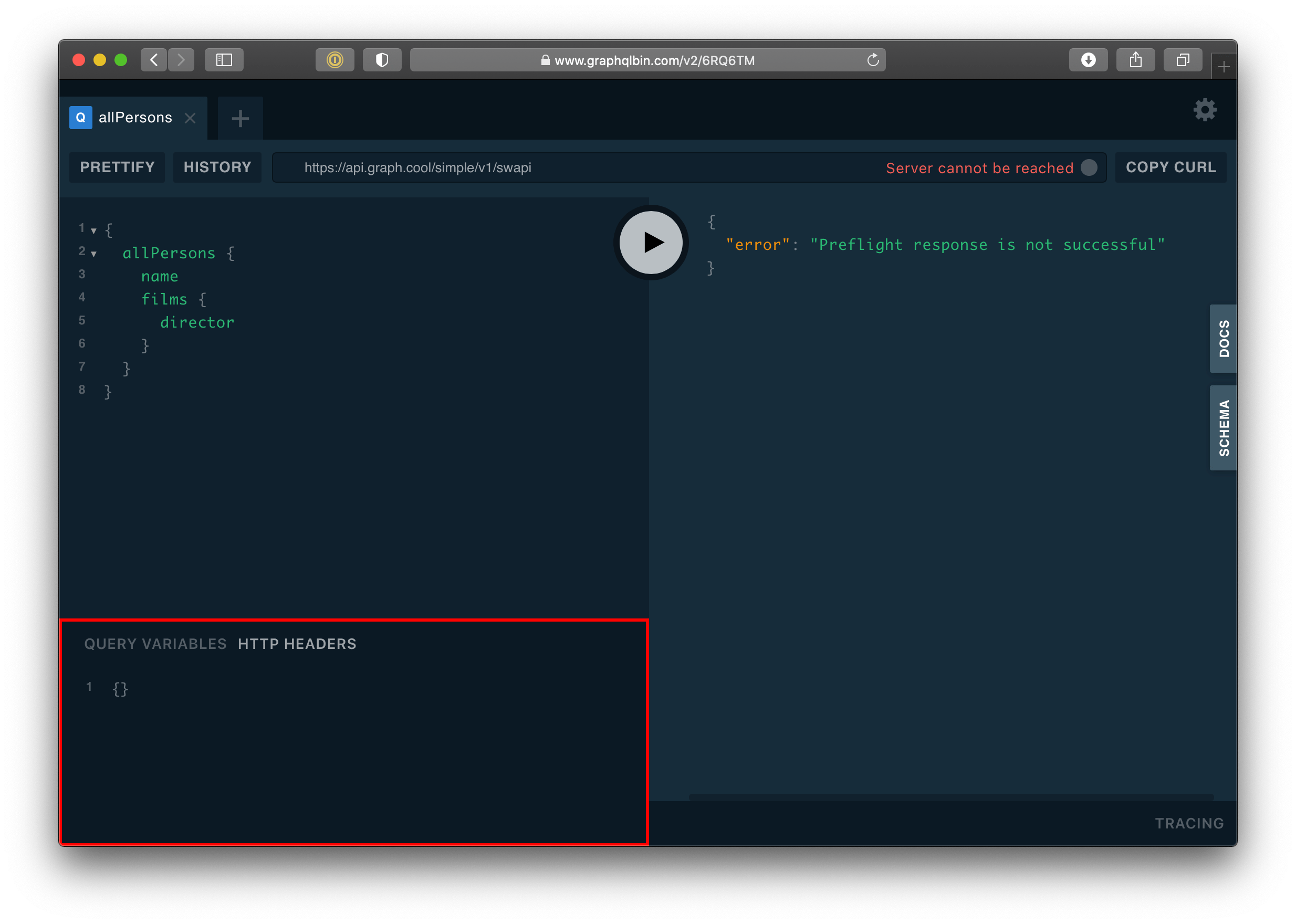The image size is (1296, 924).
Task: Show all tabs overview icon
Action: point(1183,60)
